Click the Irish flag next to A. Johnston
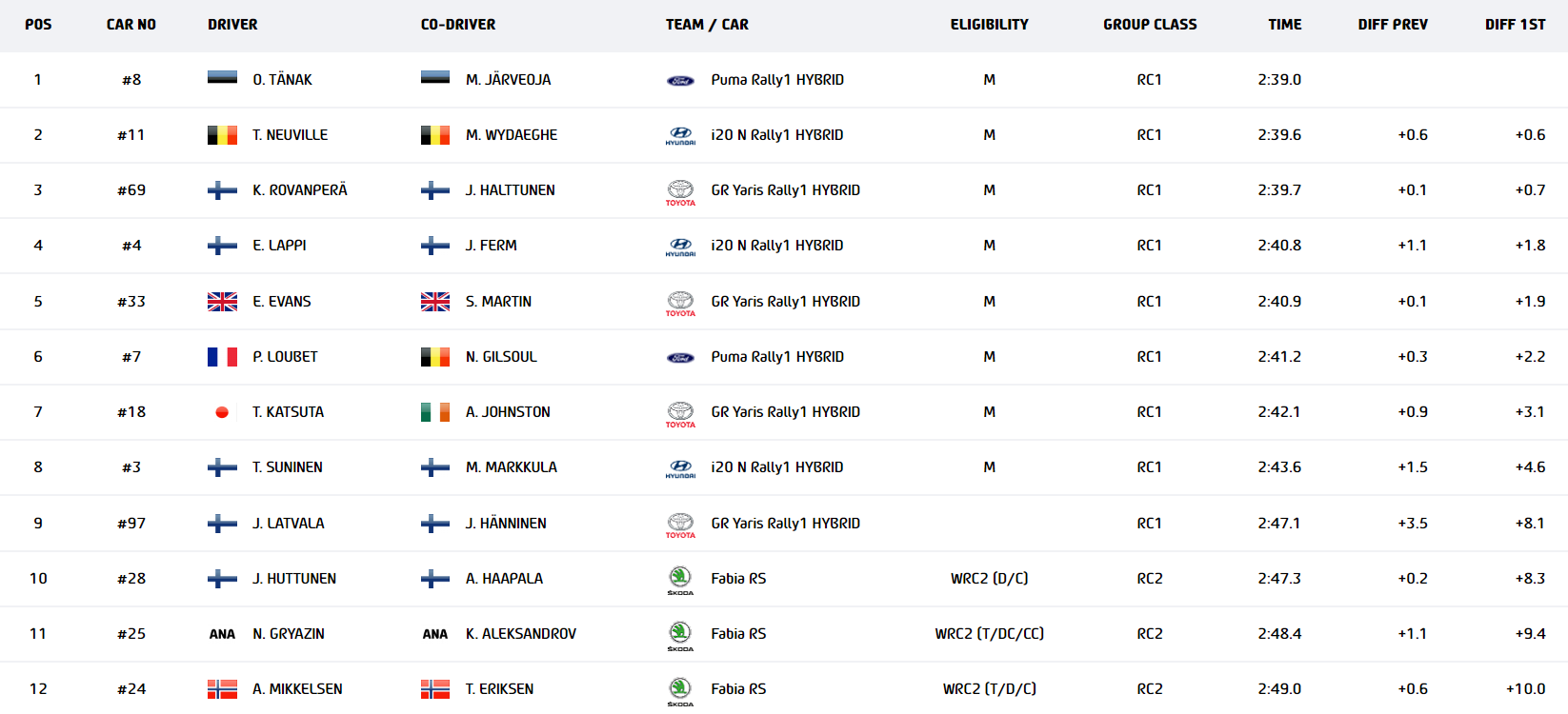 pos(435,412)
